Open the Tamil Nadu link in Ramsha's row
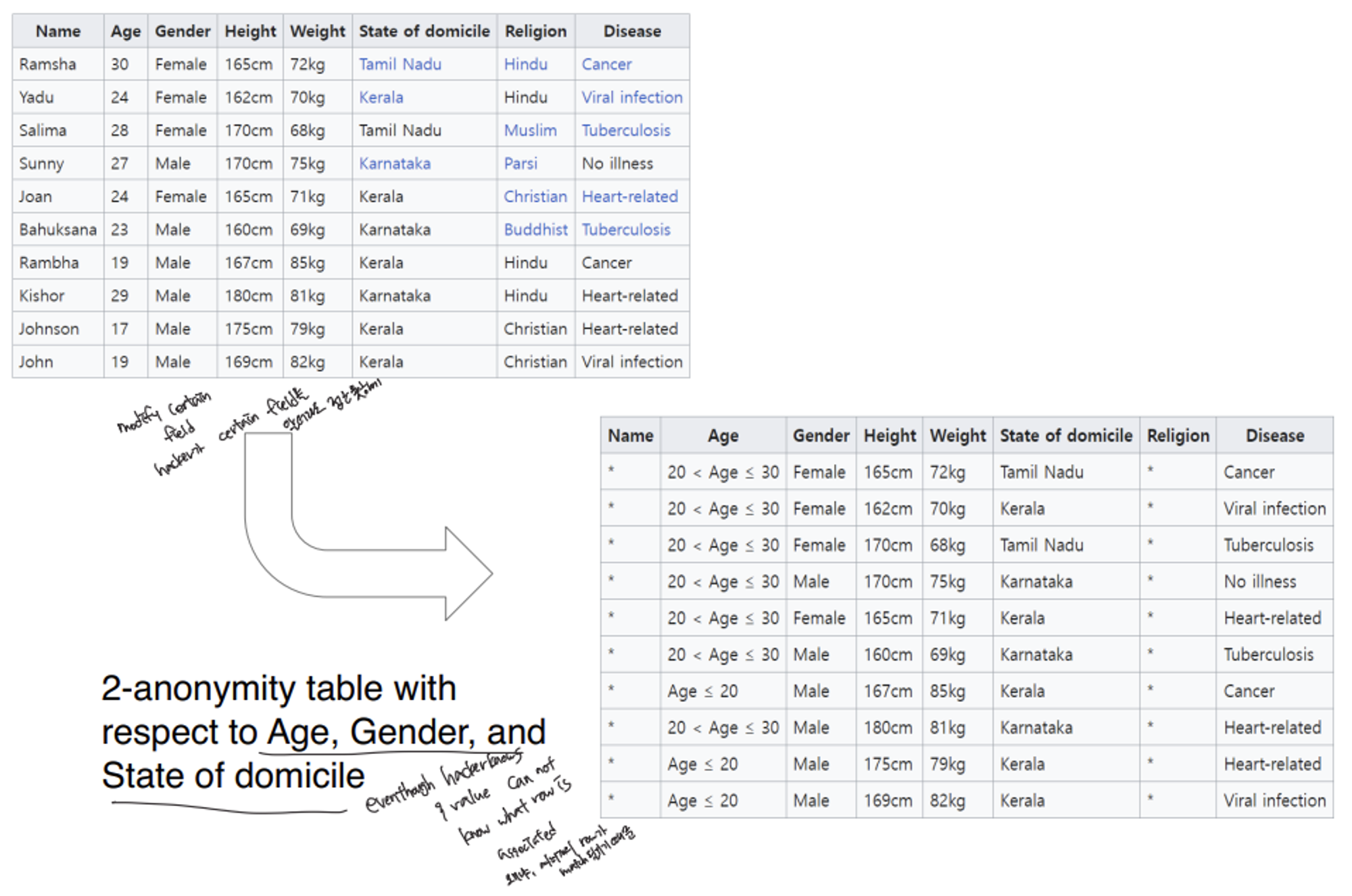1352x896 pixels. tap(400, 64)
